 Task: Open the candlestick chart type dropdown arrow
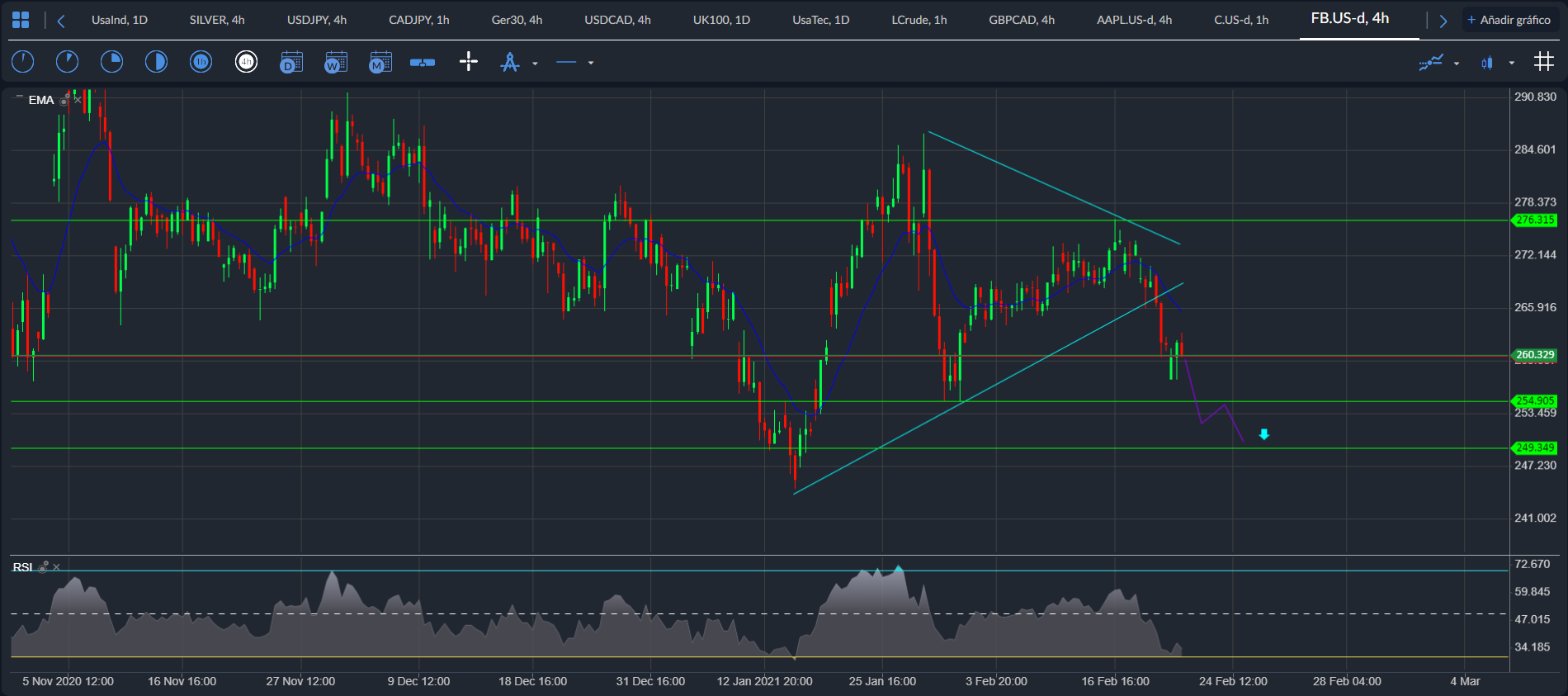(1512, 63)
